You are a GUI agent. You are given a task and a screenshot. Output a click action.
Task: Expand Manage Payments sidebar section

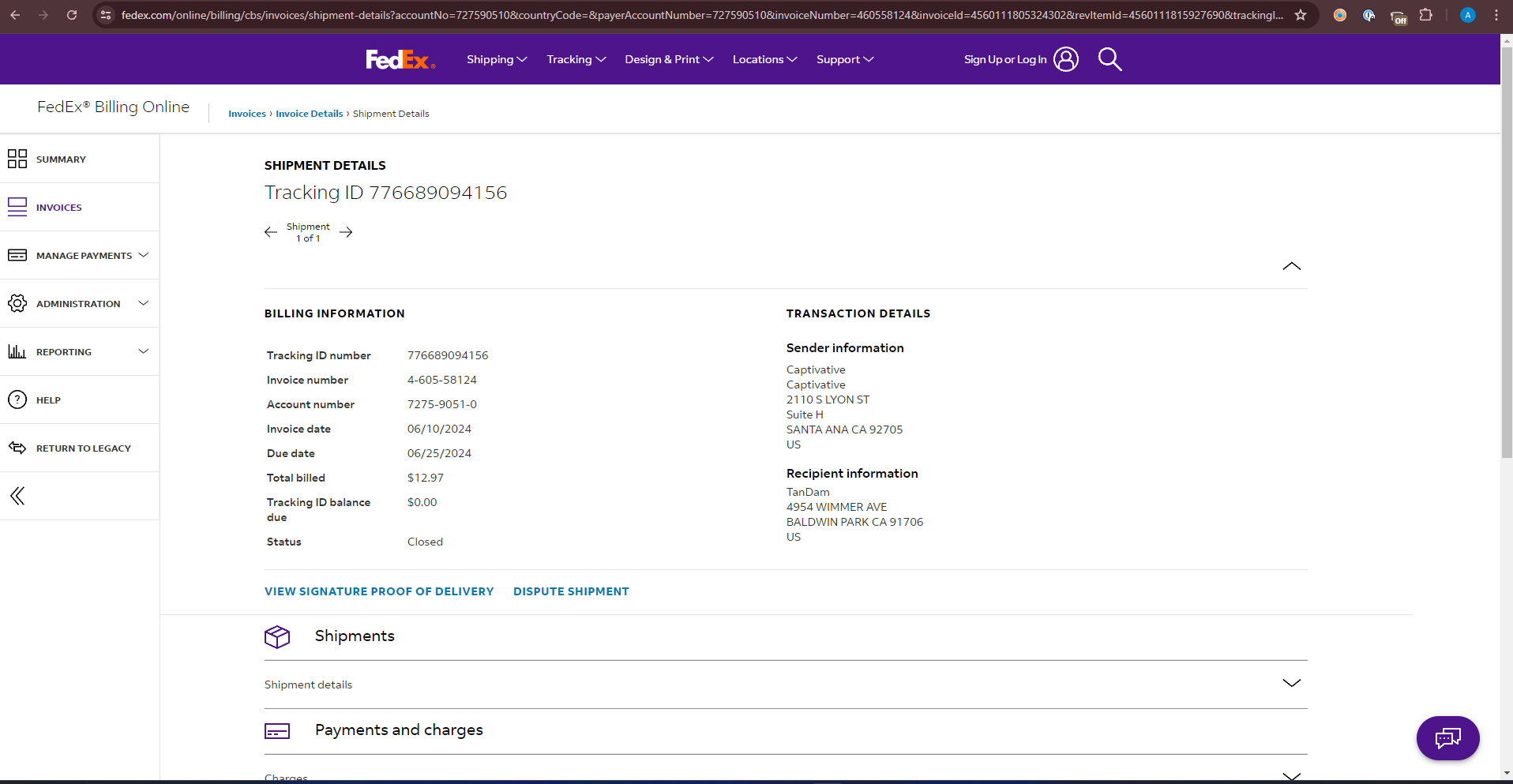click(144, 255)
